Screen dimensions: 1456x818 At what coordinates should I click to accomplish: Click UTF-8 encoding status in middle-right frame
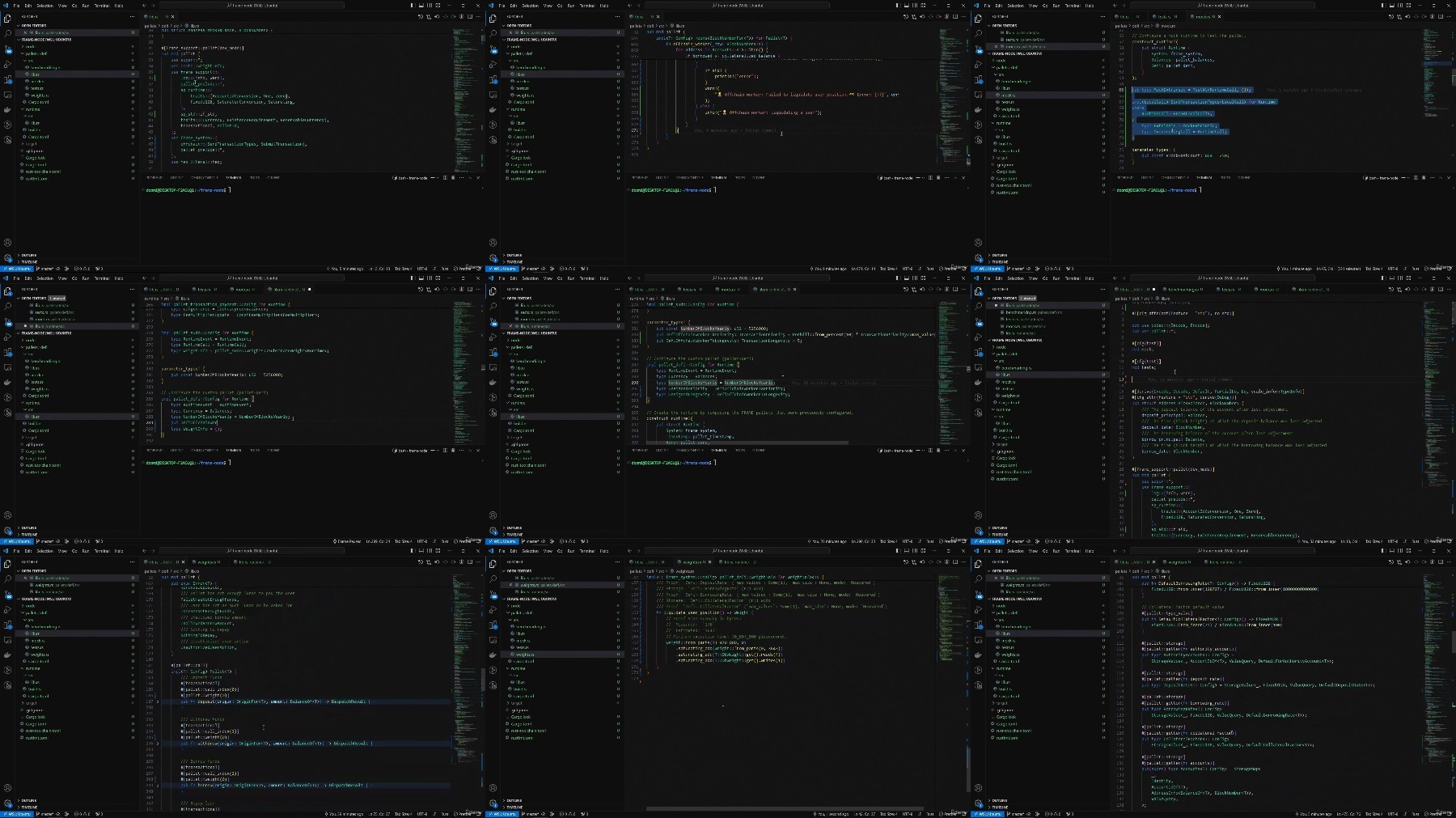(x=1392, y=541)
